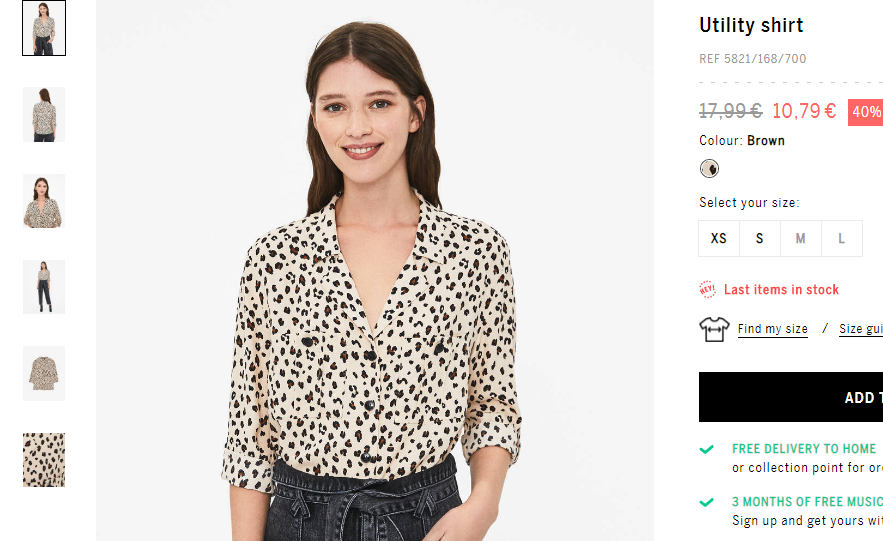Select the first front-view model thumbnail
This screenshot has width=883, height=541.
(x=44, y=28)
